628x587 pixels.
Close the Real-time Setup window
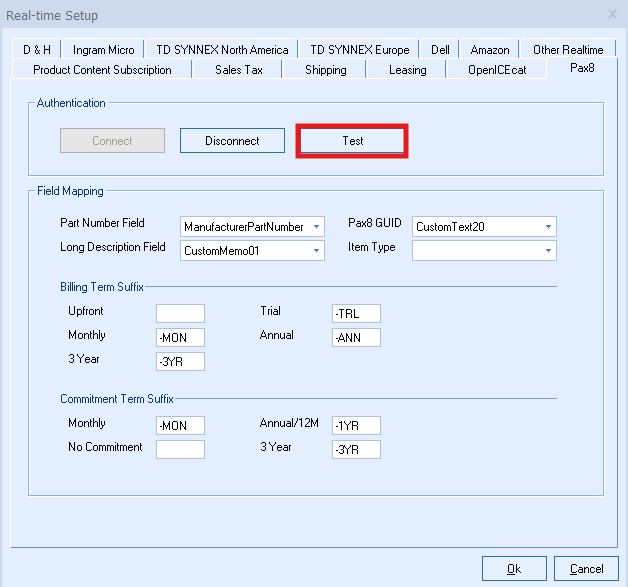(x=612, y=14)
